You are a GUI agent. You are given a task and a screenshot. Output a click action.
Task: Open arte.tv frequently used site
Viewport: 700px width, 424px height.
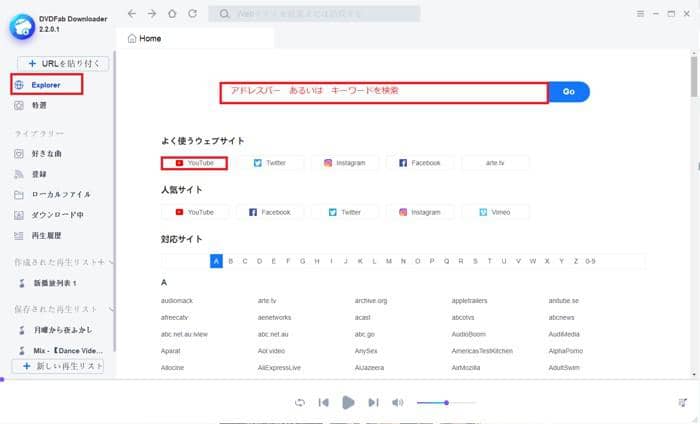coord(495,163)
